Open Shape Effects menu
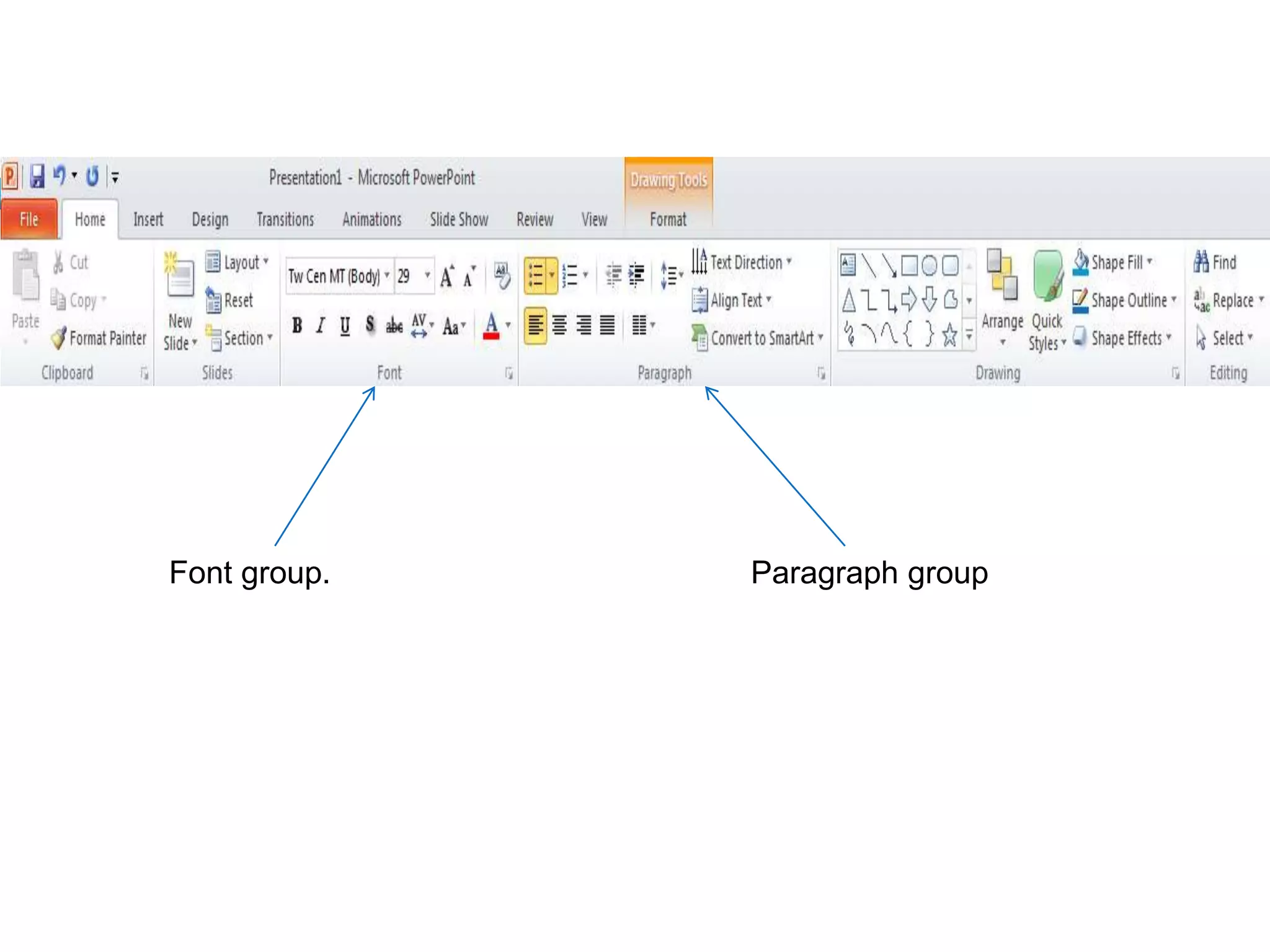Image resolution: width=1270 pixels, height=952 pixels. pyautogui.click(x=1122, y=338)
